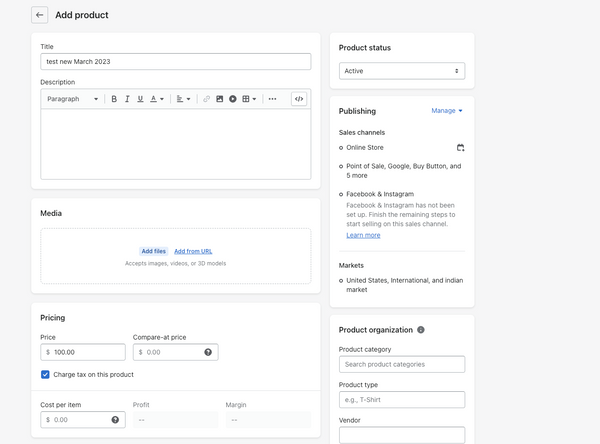600x444 pixels.
Task: Click Add files button in Media
Action: pos(153,251)
